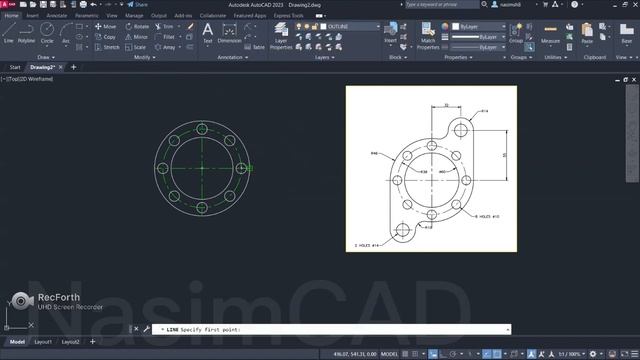Open the Group tool
640x360 pixels.
[516, 33]
